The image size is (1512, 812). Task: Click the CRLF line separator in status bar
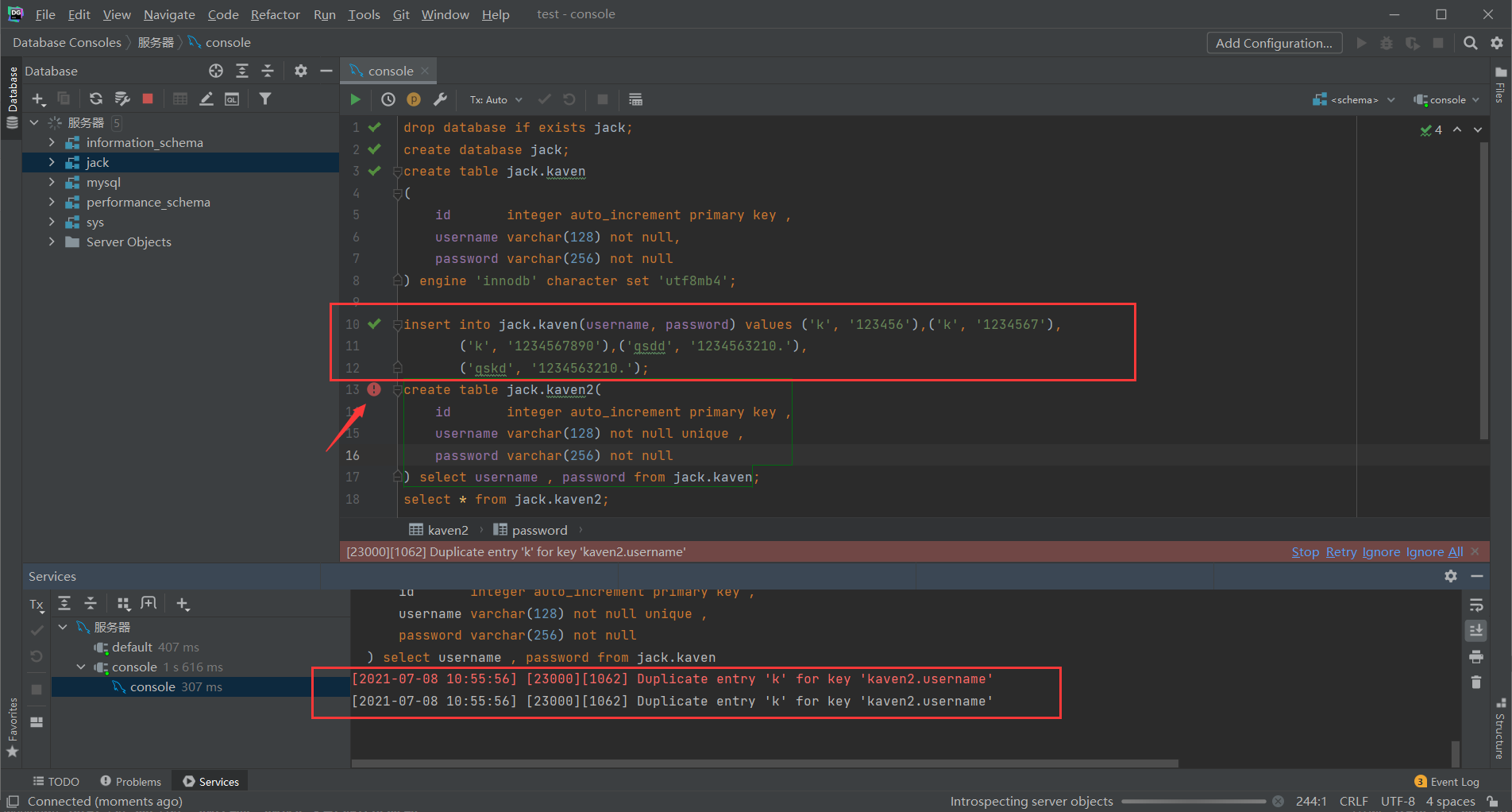pos(1353,802)
